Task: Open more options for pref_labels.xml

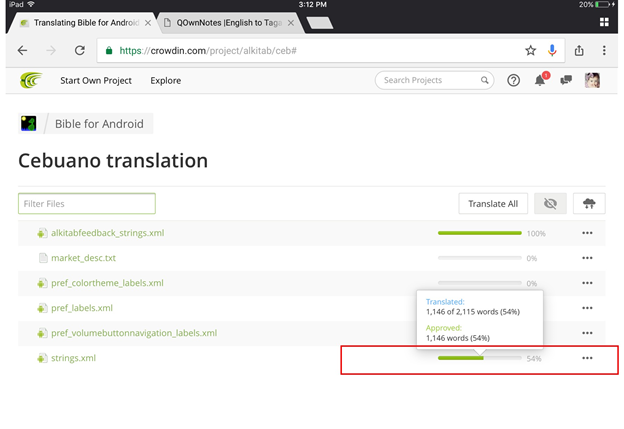Action: pyautogui.click(x=587, y=308)
